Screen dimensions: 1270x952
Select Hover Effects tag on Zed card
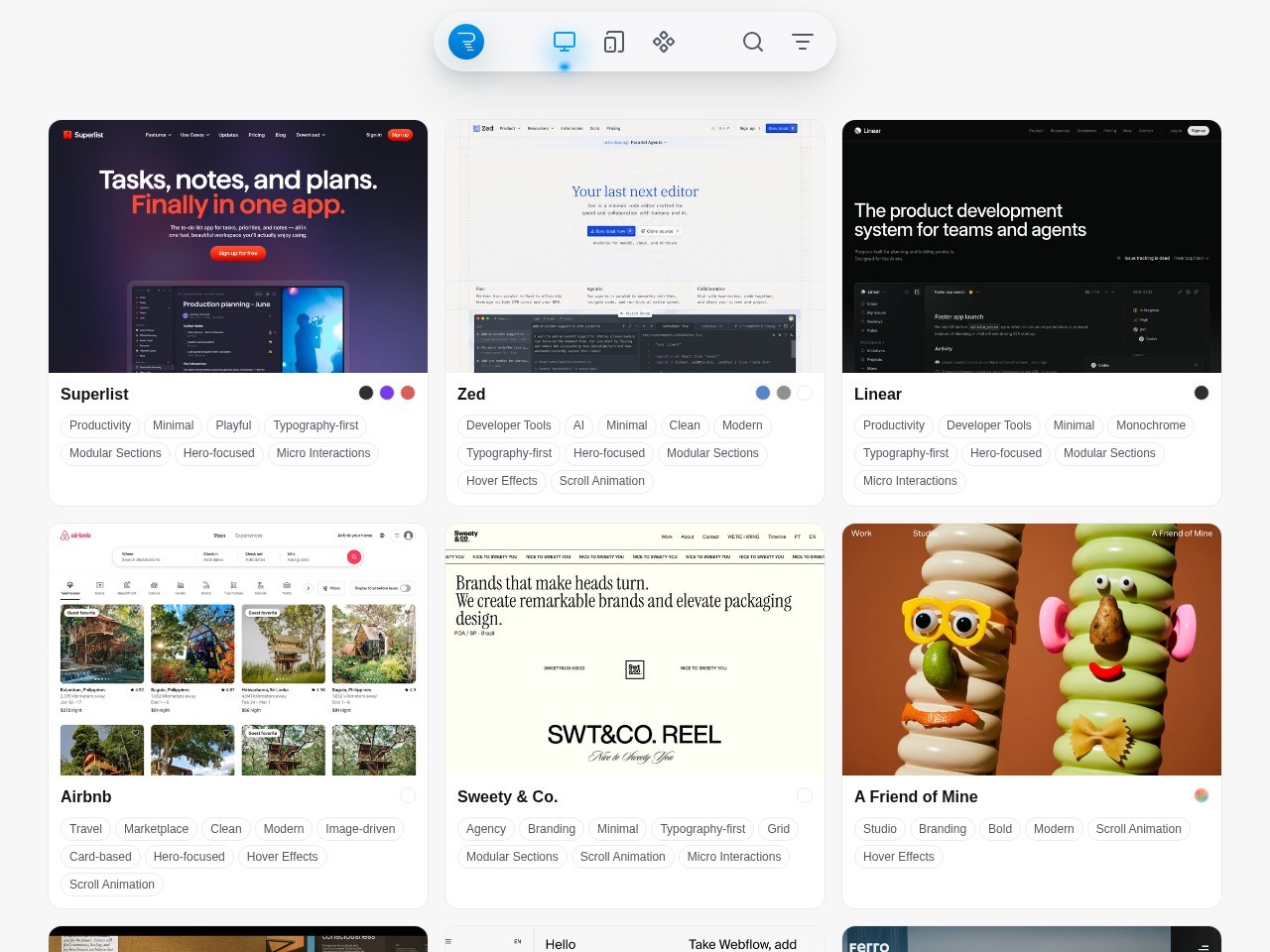tap(502, 481)
